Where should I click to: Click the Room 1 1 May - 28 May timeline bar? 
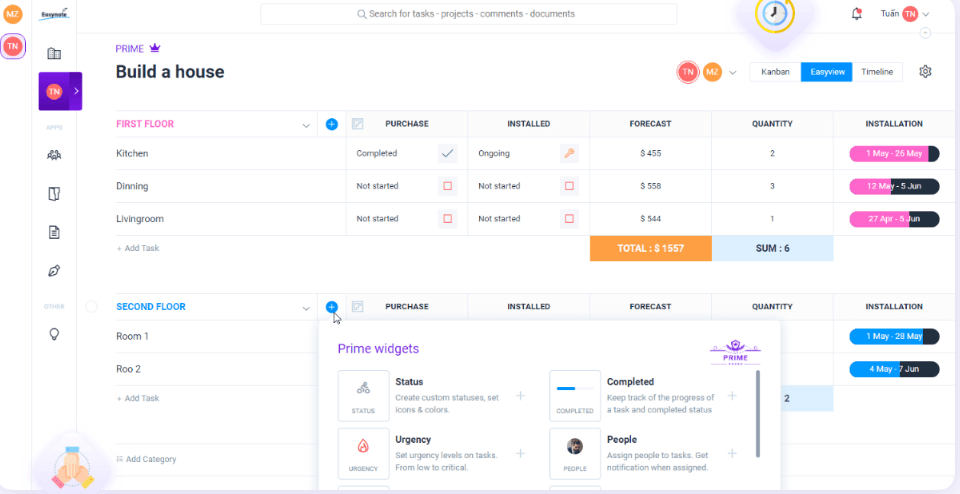(894, 336)
